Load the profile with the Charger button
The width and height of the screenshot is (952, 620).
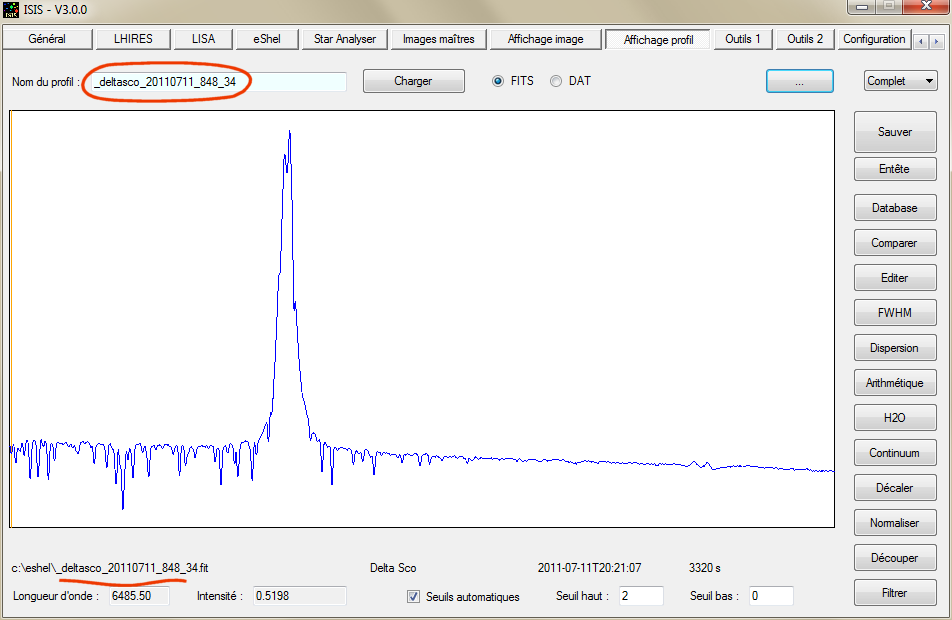pos(413,81)
